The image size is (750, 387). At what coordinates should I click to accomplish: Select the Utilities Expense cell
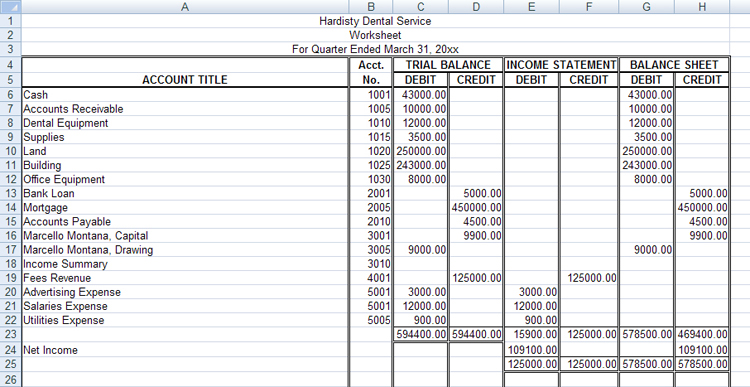[x=185, y=321]
